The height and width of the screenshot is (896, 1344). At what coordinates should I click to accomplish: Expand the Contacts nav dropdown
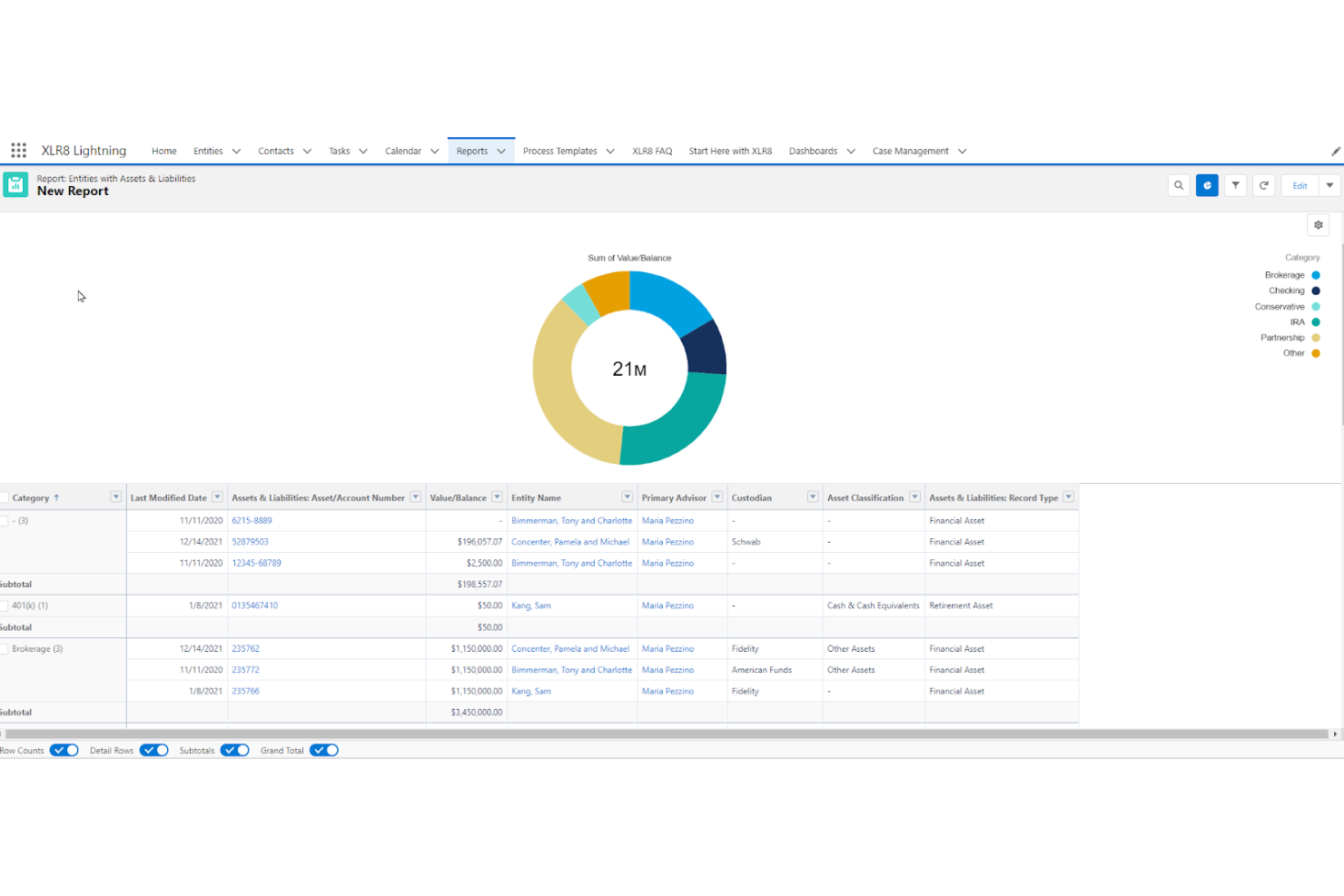point(307,152)
